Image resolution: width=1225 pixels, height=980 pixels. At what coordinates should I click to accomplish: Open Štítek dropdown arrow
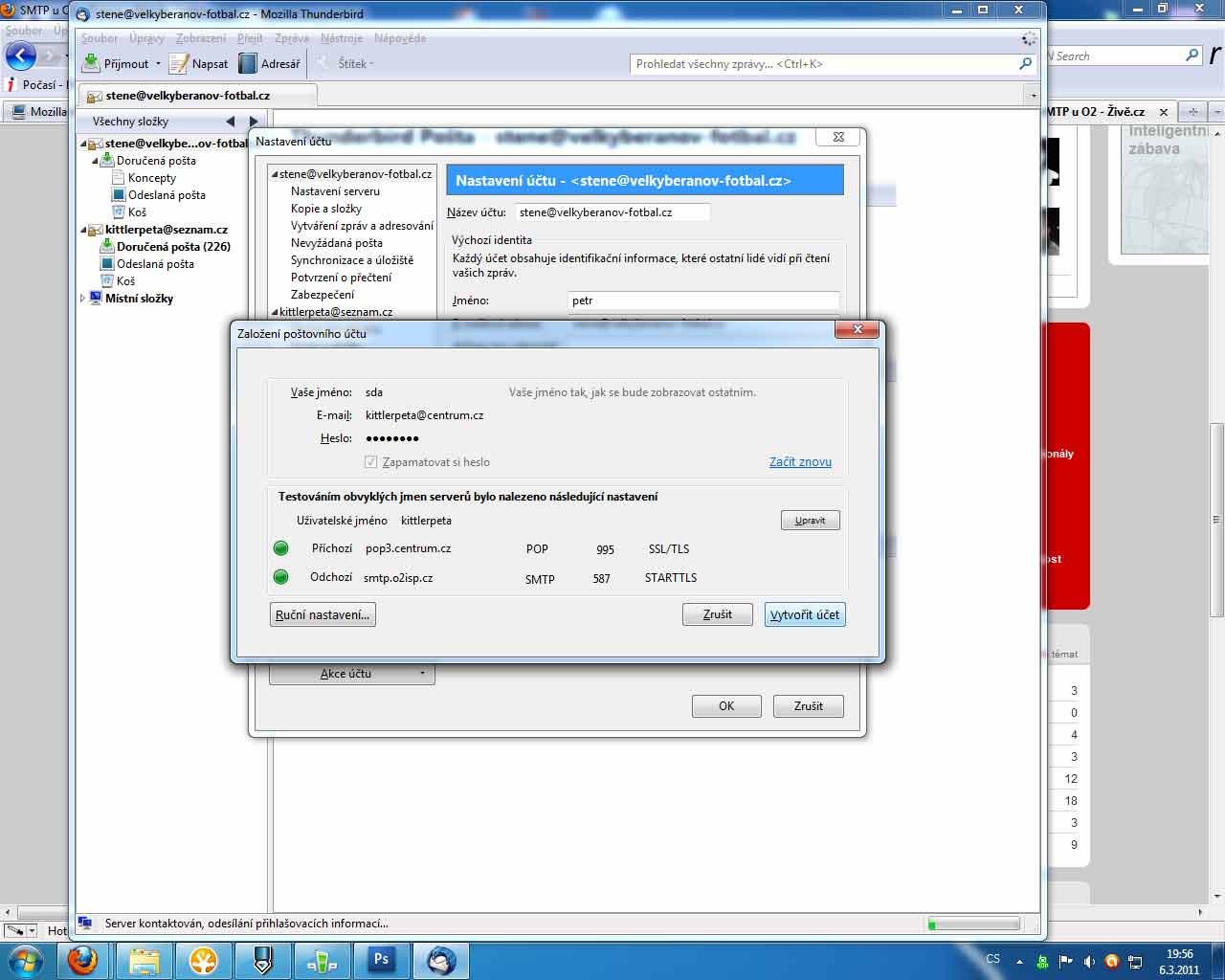click(x=371, y=64)
